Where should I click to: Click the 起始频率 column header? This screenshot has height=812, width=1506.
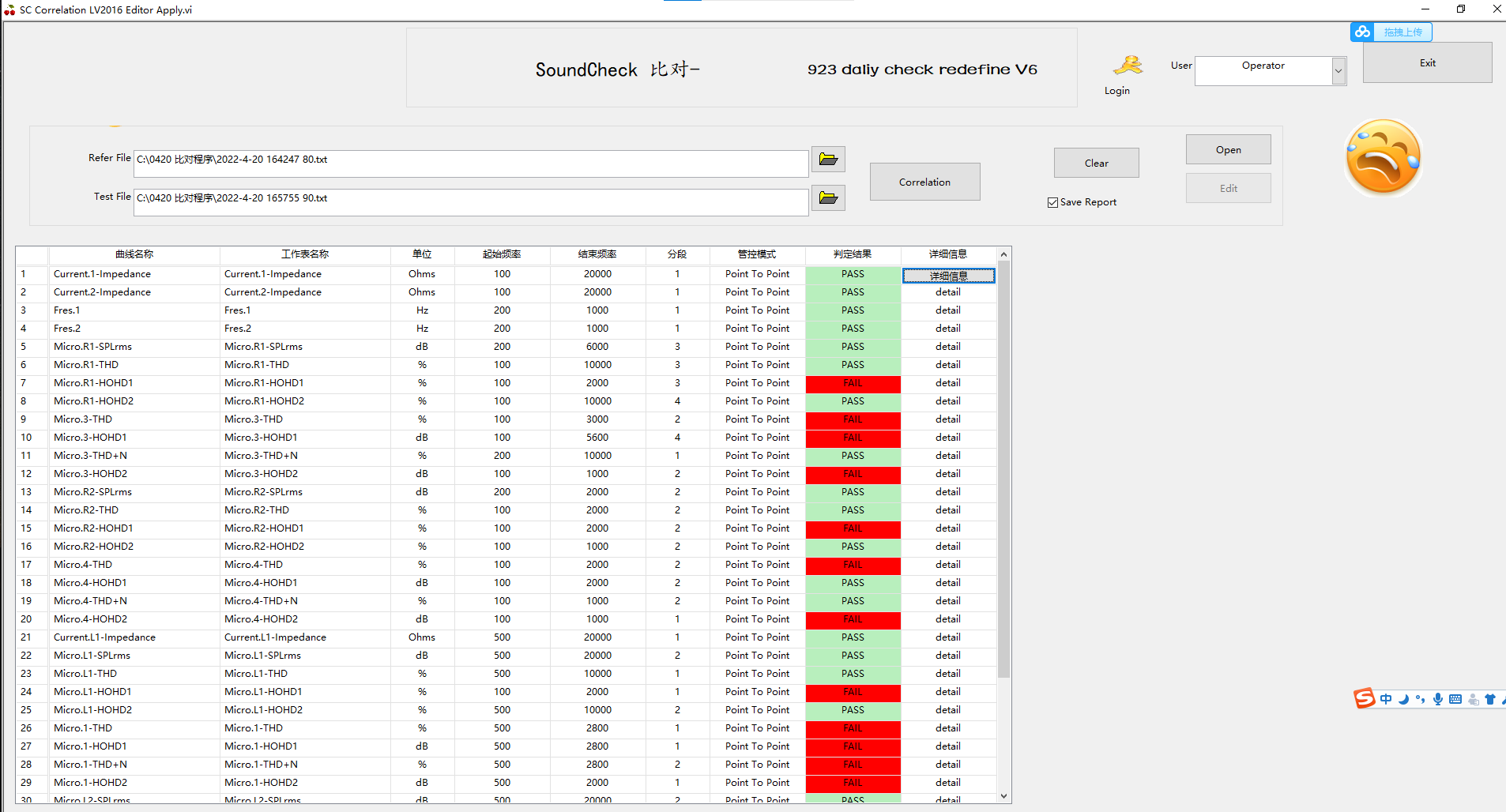click(x=502, y=254)
